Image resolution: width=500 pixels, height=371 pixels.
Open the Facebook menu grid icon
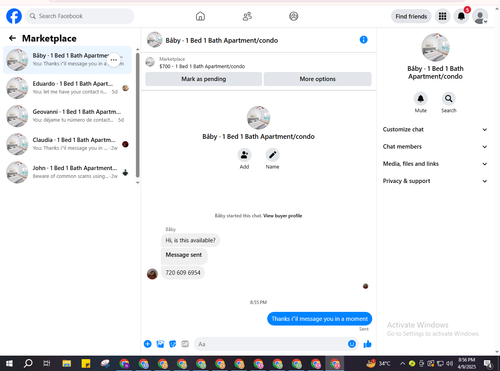click(442, 16)
